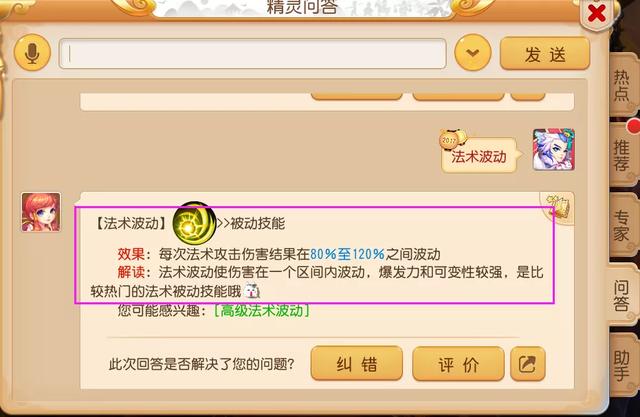Click the emoji at the end of the answer

(252, 291)
